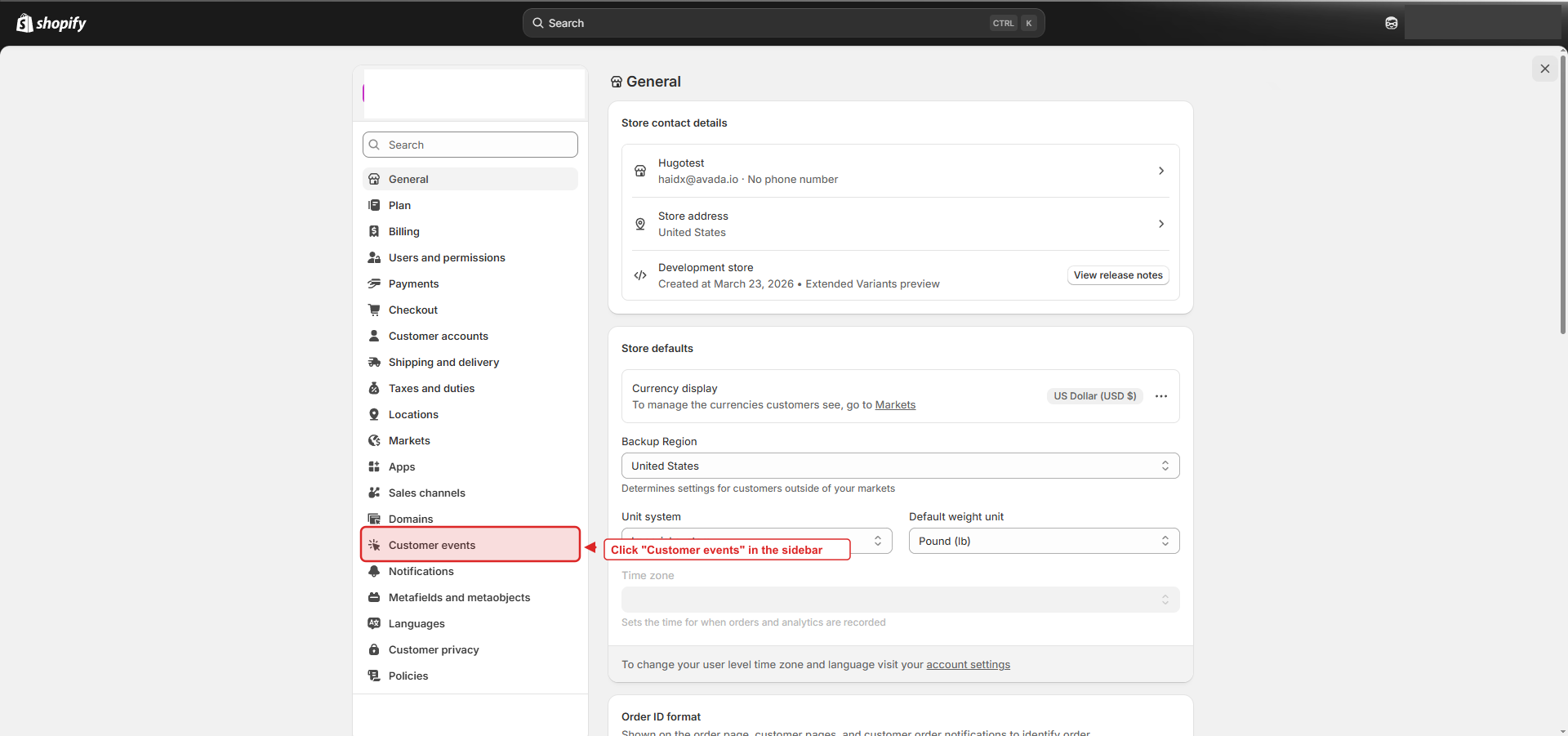Open Checkout settings in sidebar
Image resolution: width=1568 pixels, height=736 pixels.
470,310
